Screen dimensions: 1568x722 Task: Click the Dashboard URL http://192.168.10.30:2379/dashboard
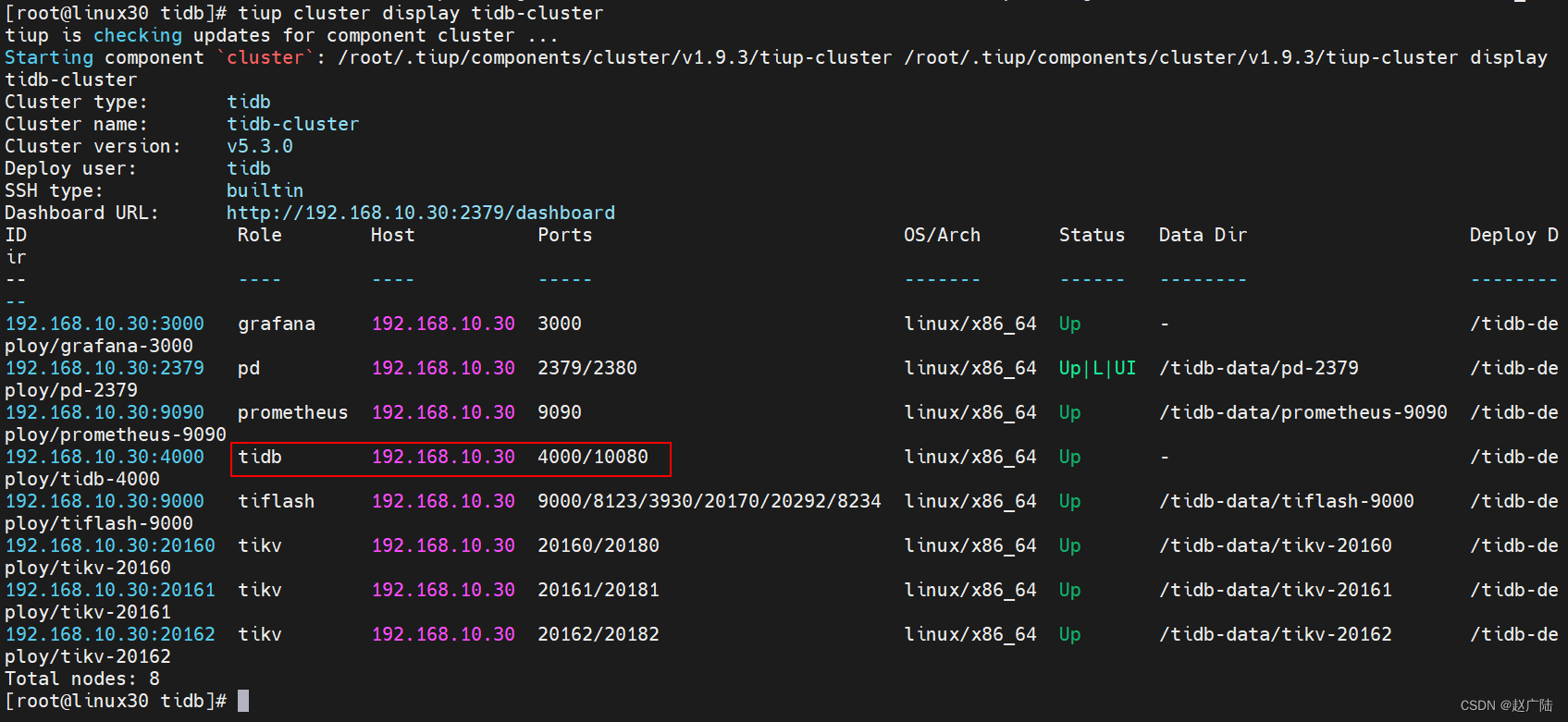click(x=421, y=213)
